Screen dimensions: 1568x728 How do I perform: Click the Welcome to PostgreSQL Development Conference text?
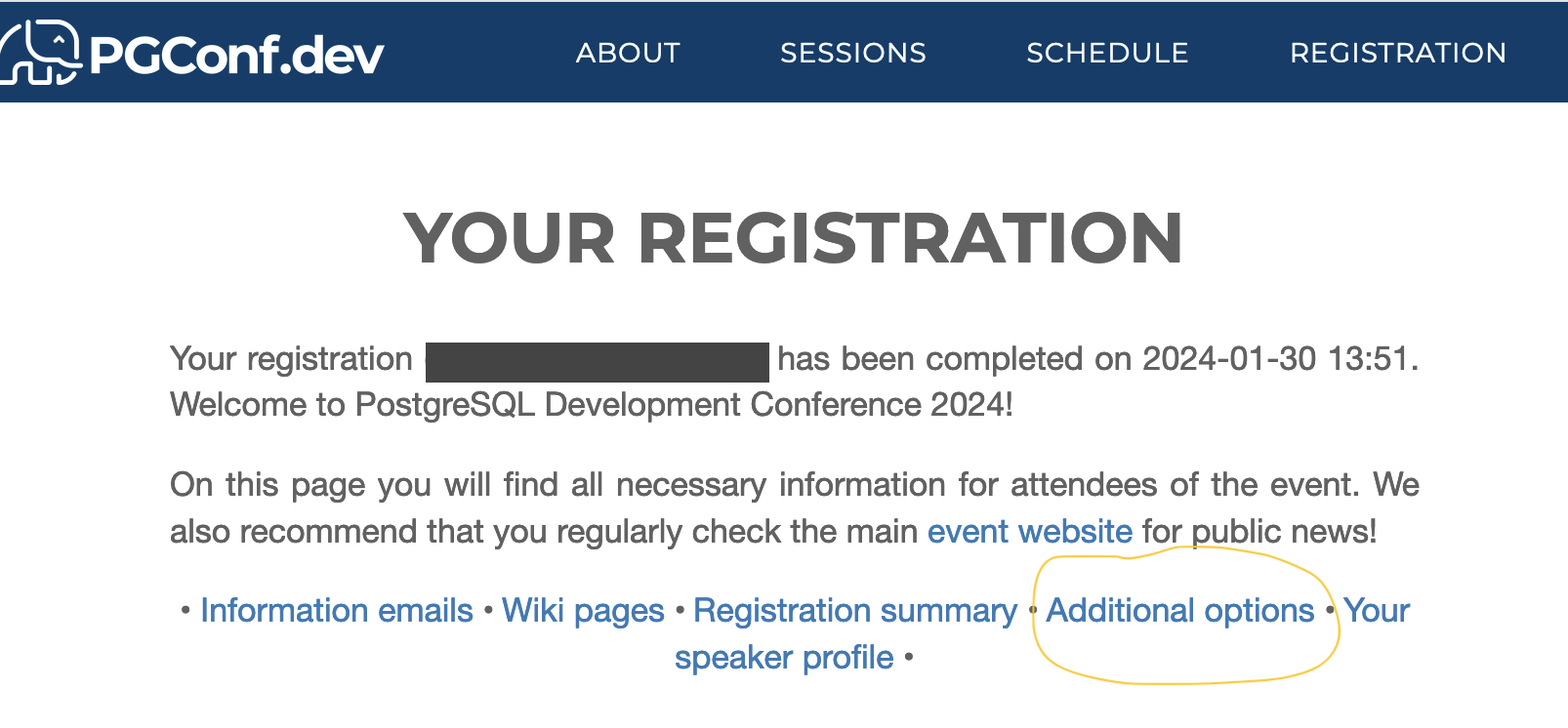click(x=591, y=405)
